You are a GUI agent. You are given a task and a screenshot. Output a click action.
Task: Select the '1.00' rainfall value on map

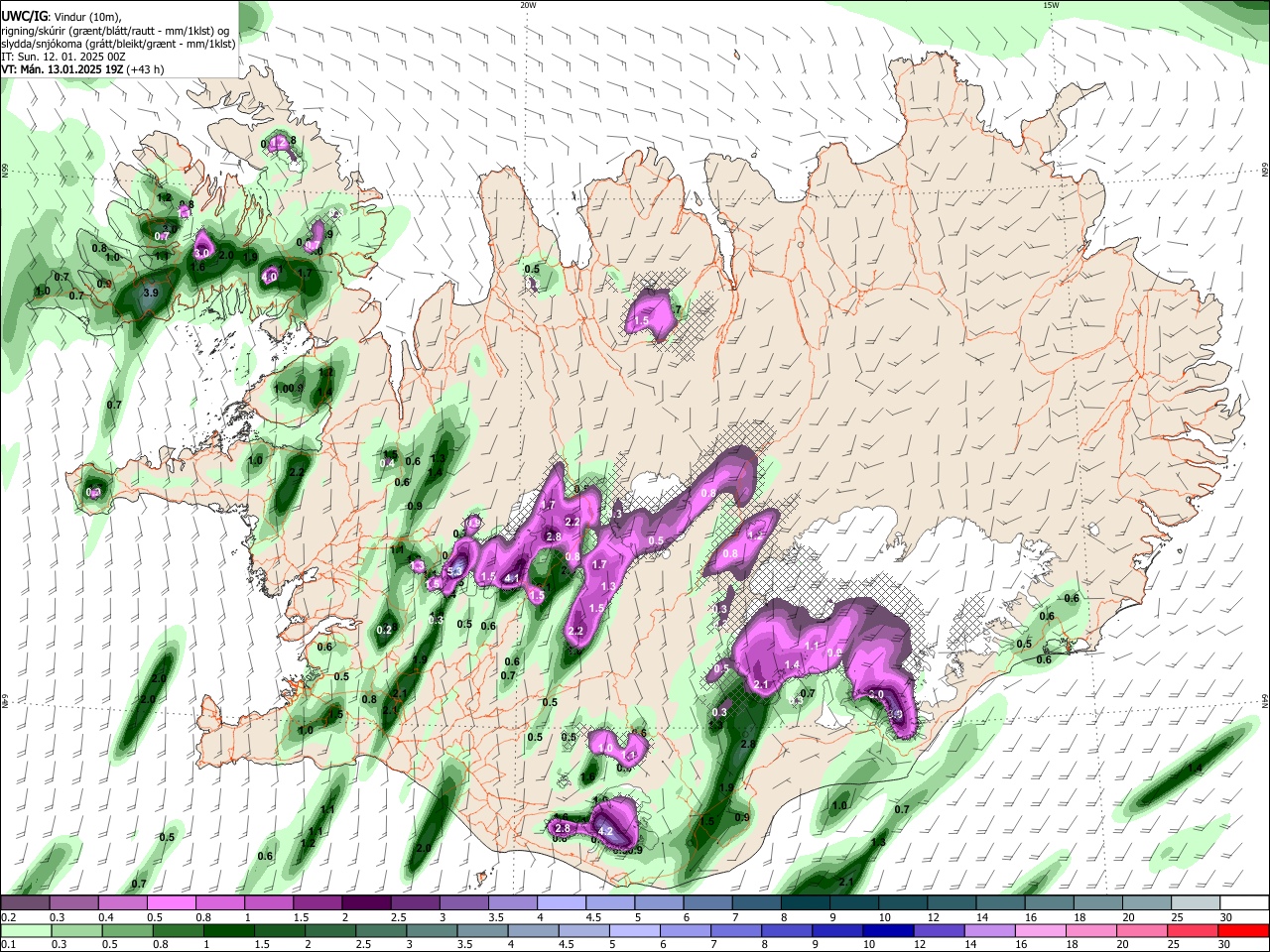pyautogui.click(x=284, y=389)
